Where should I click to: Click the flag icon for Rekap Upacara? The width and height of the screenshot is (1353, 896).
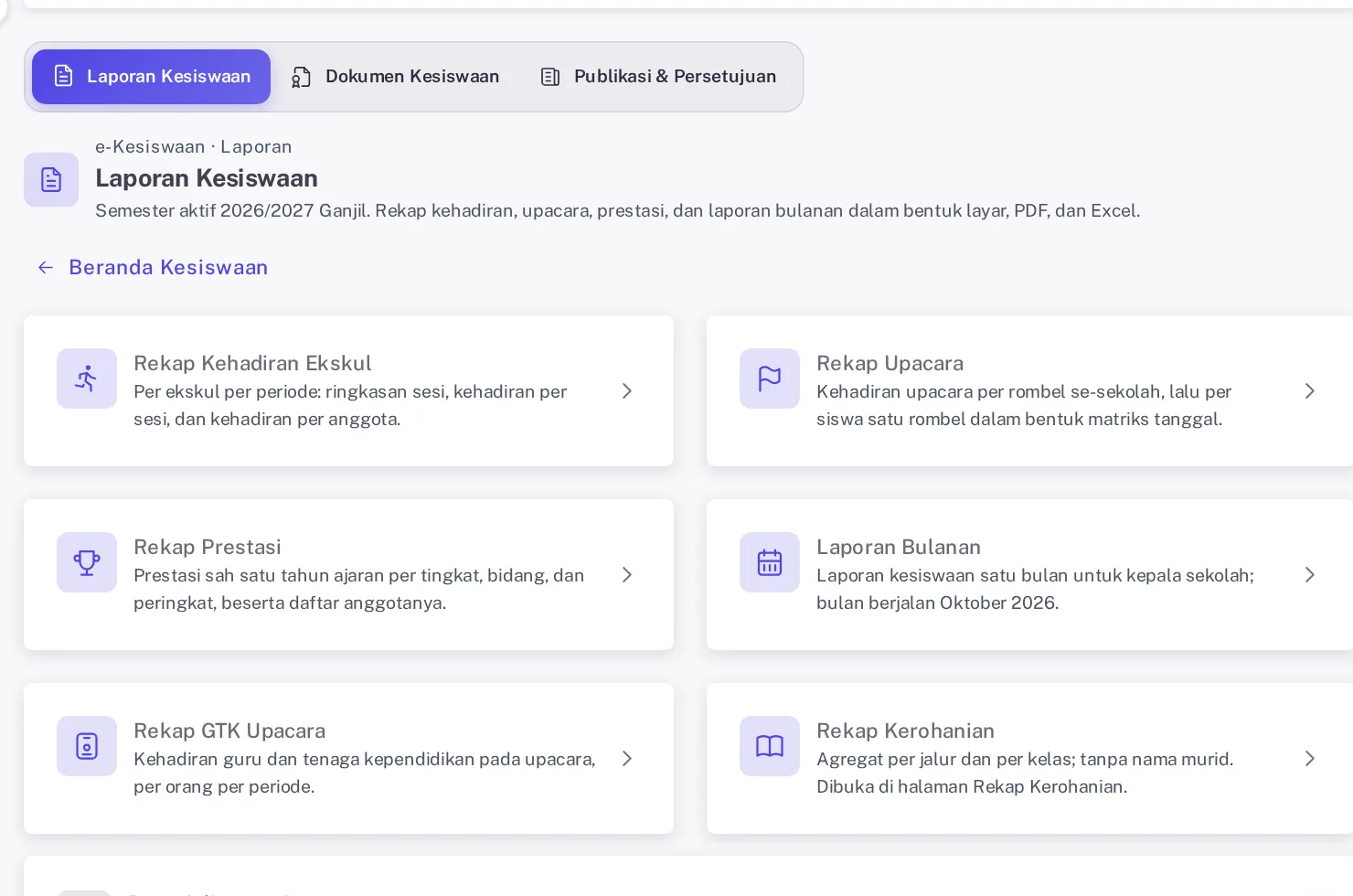point(770,379)
